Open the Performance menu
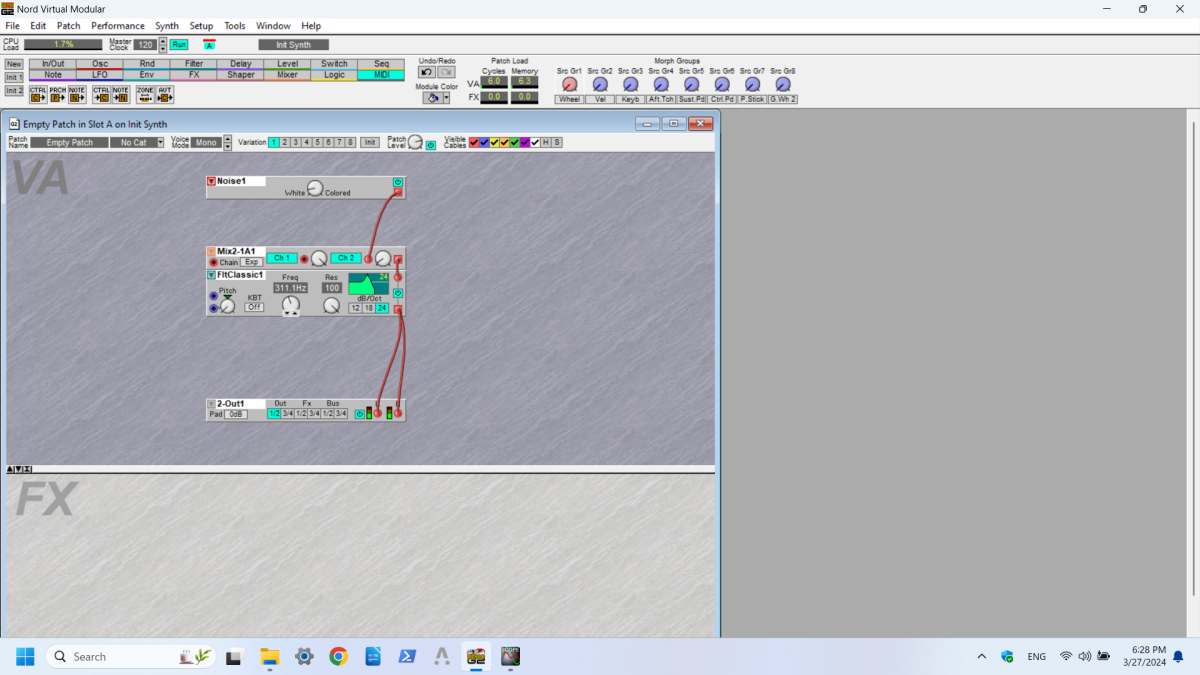 point(118,25)
